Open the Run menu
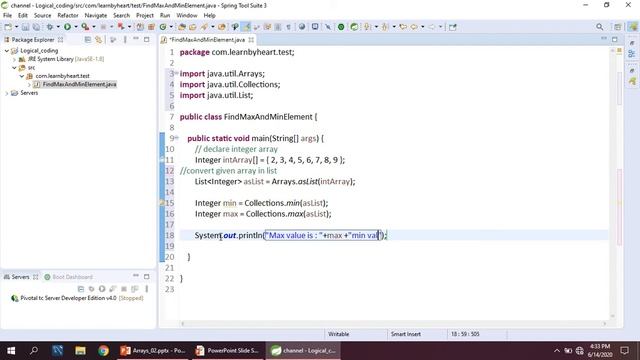Image resolution: width=640 pixels, height=360 pixels. (x=165, y=16)
